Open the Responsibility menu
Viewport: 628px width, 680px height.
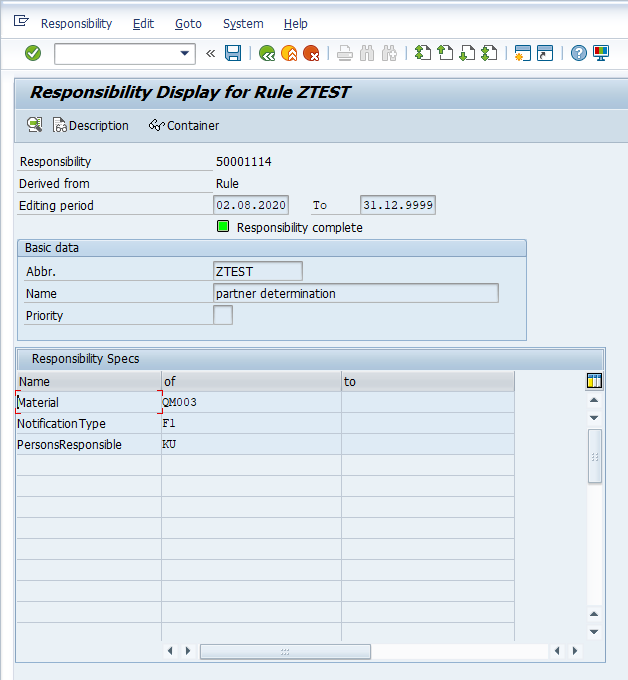[x=76, y=23]
